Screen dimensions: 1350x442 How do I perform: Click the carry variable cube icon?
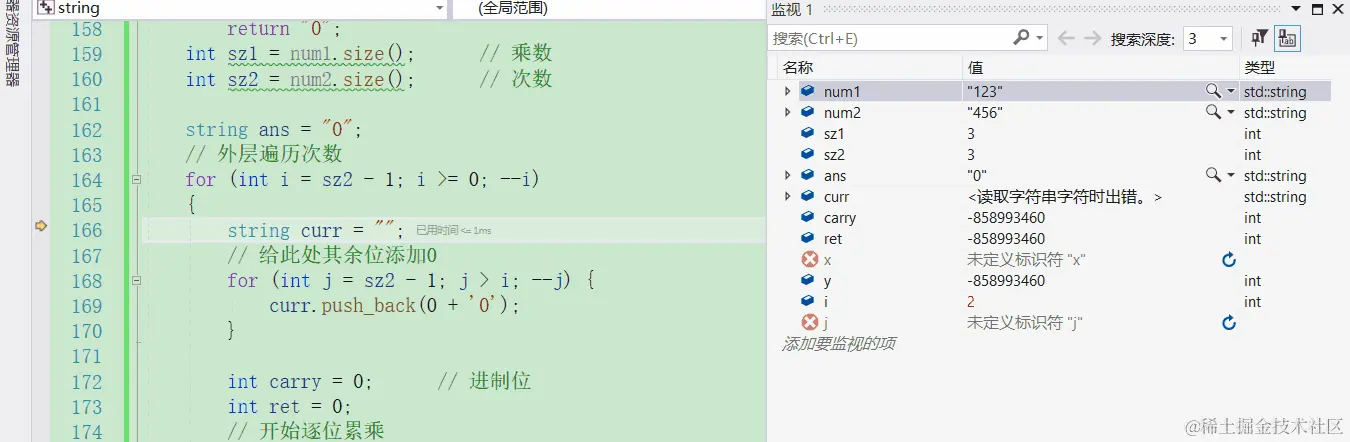(x=808, y=217)
